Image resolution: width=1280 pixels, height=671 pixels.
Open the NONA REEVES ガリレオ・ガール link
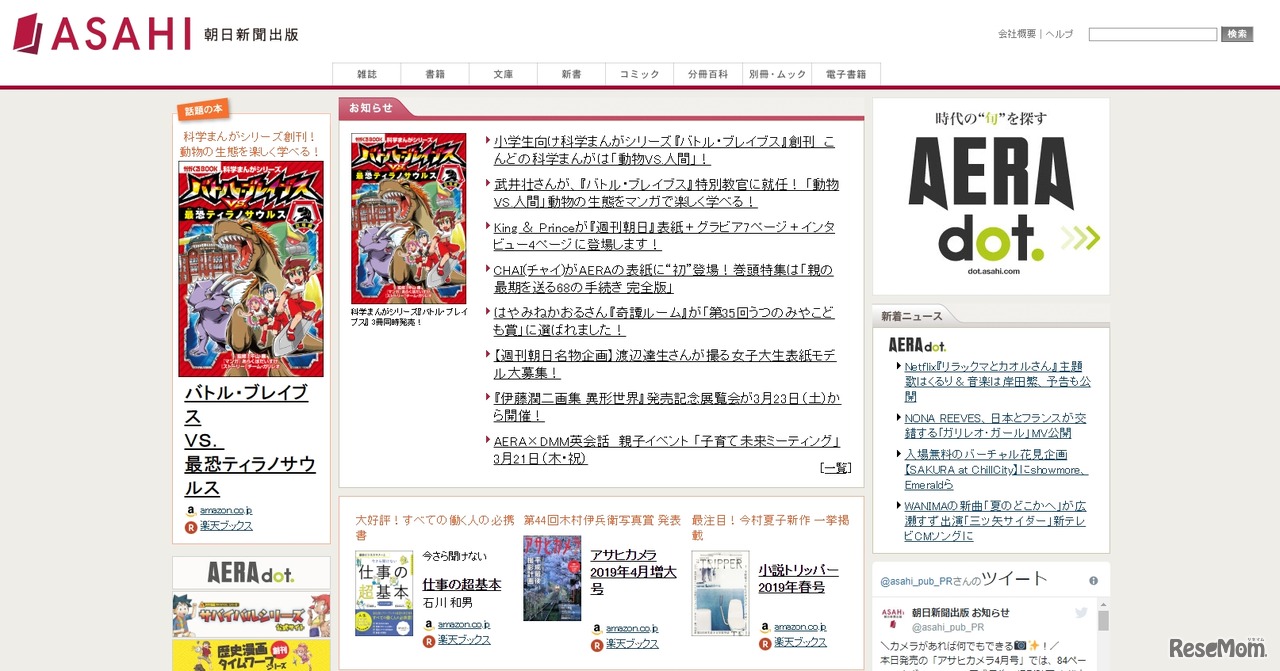tap(995, 425)
